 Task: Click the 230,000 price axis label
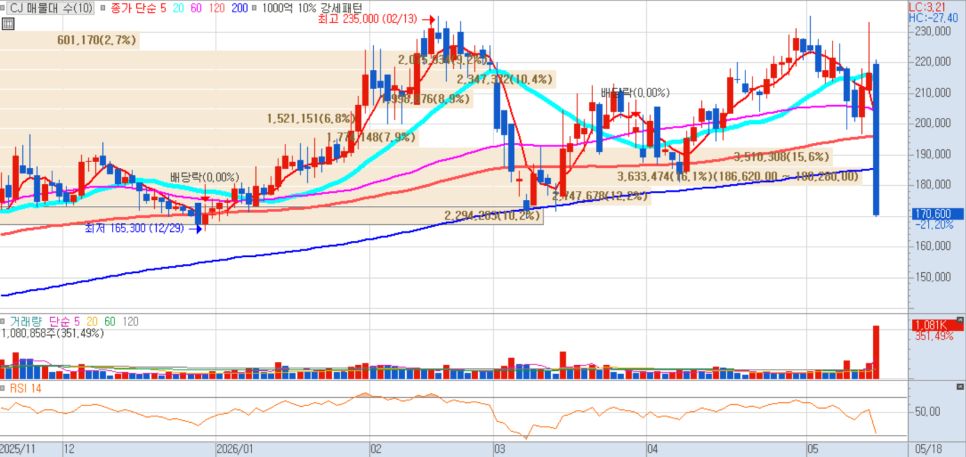(x=933, y=32)
